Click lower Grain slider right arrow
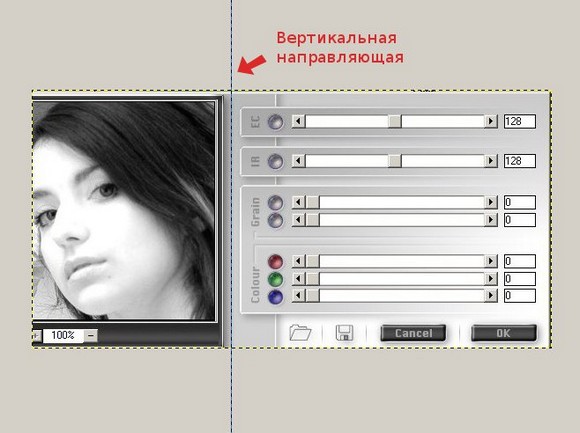This screenshot has width=580, height=433. [490, 220]
